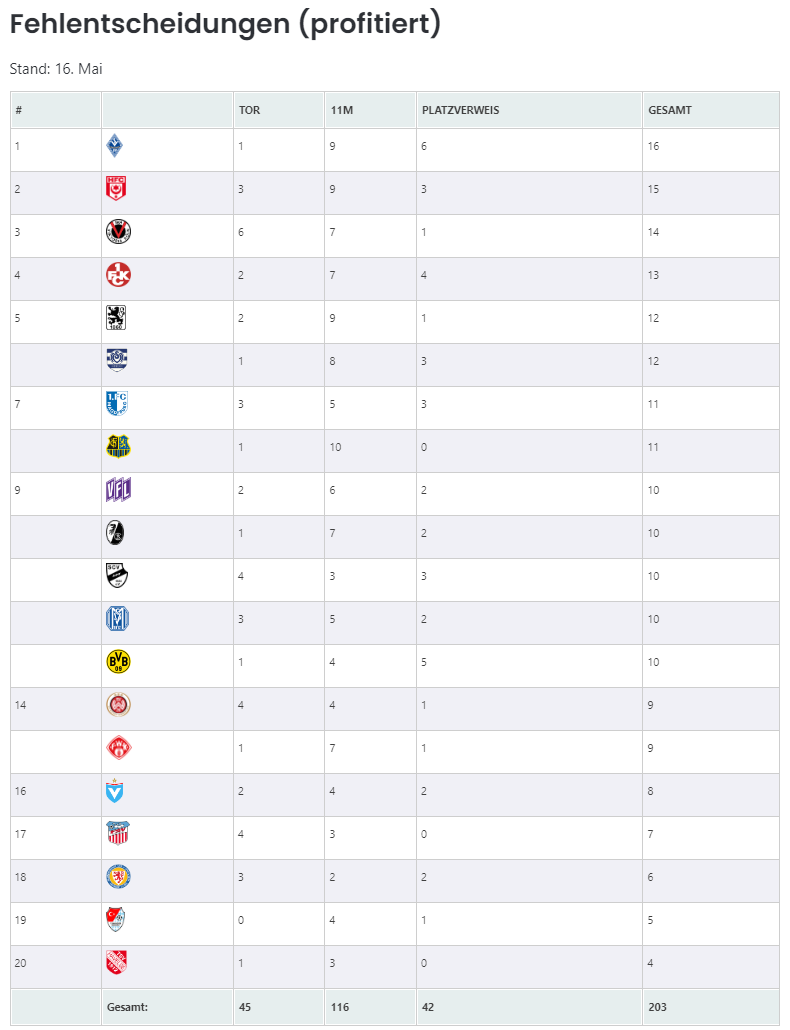Click the Gesamt total value 203
This screenshot has height=1030, width=790.
657,1007
